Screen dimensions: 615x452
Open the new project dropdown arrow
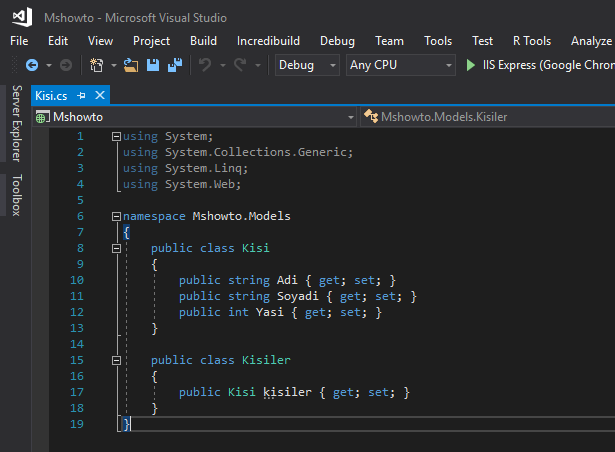pyautogui.click(x=114, y=65)
